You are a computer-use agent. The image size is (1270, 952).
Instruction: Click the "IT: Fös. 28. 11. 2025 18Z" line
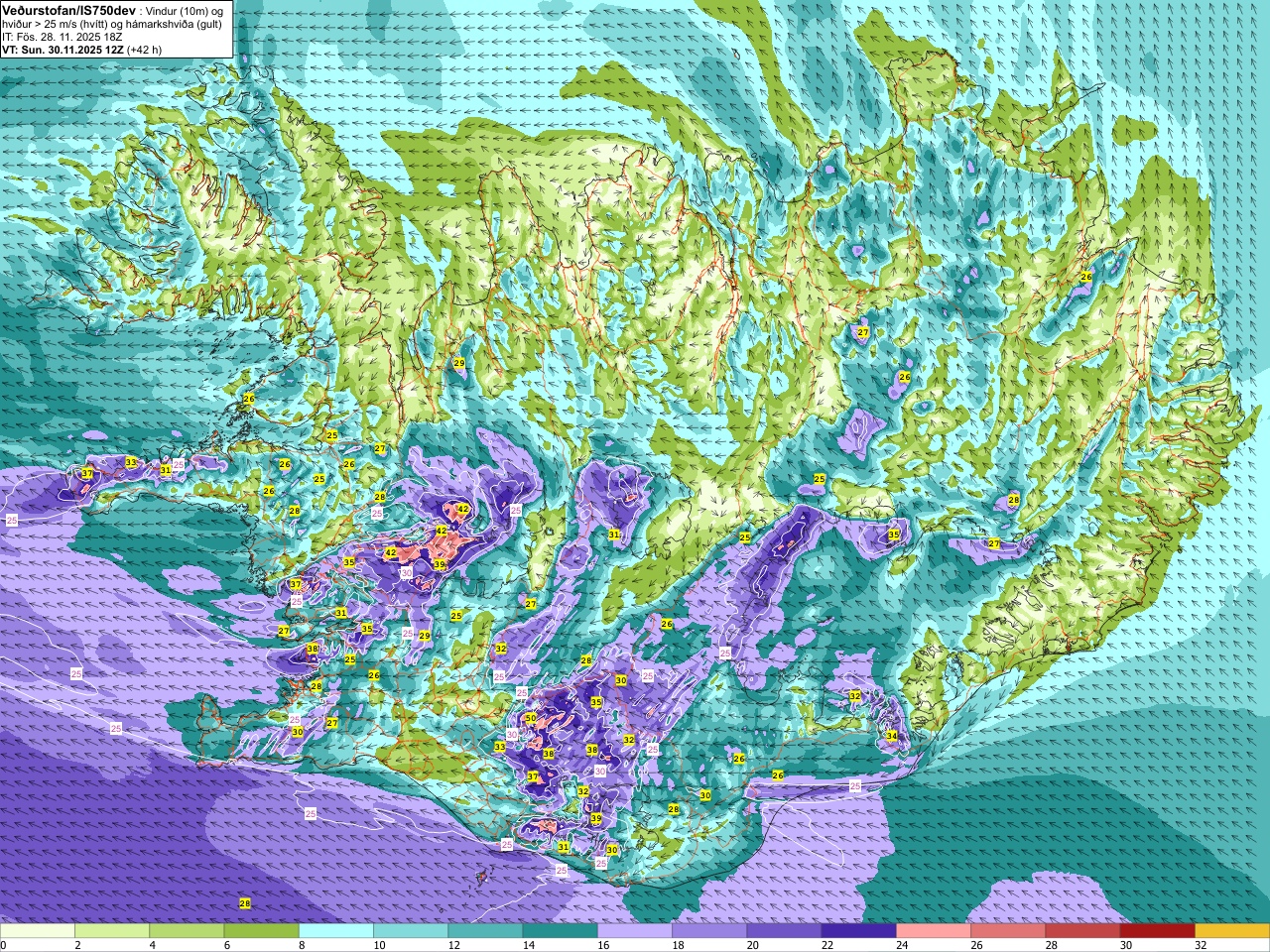61,37
